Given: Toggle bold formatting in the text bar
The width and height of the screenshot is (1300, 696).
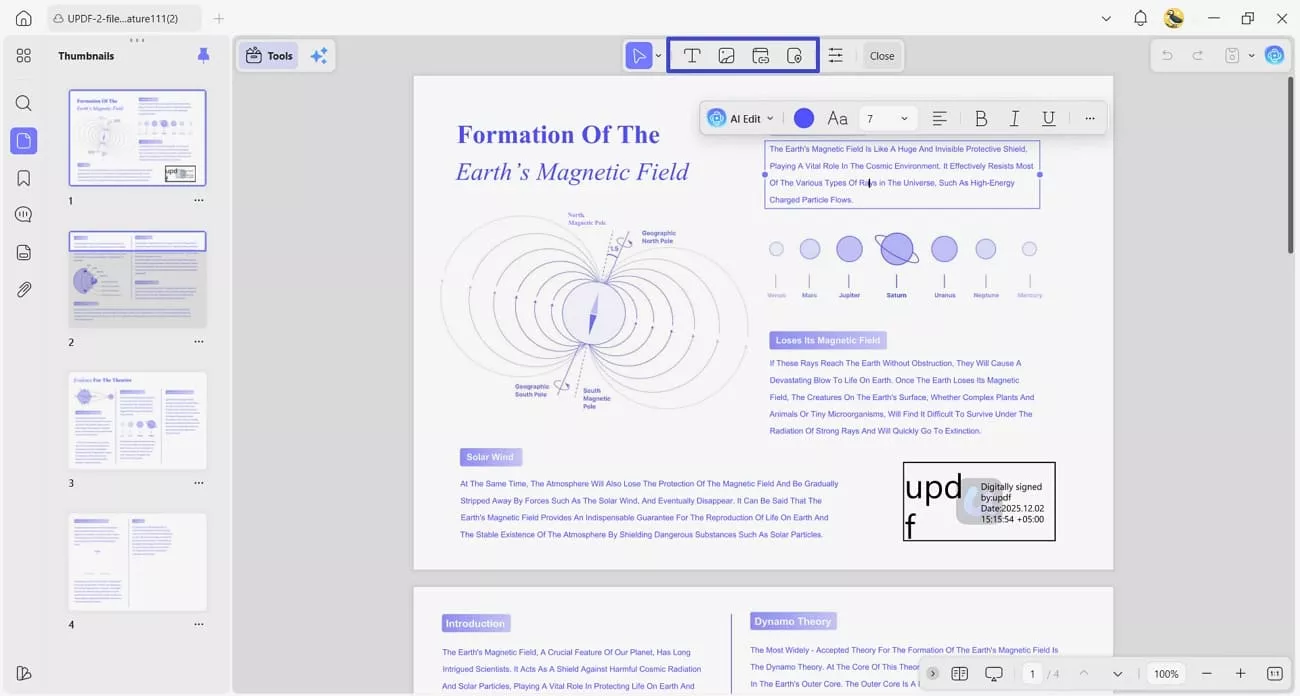Looking at the screenshot, I should tap(981, 118).
